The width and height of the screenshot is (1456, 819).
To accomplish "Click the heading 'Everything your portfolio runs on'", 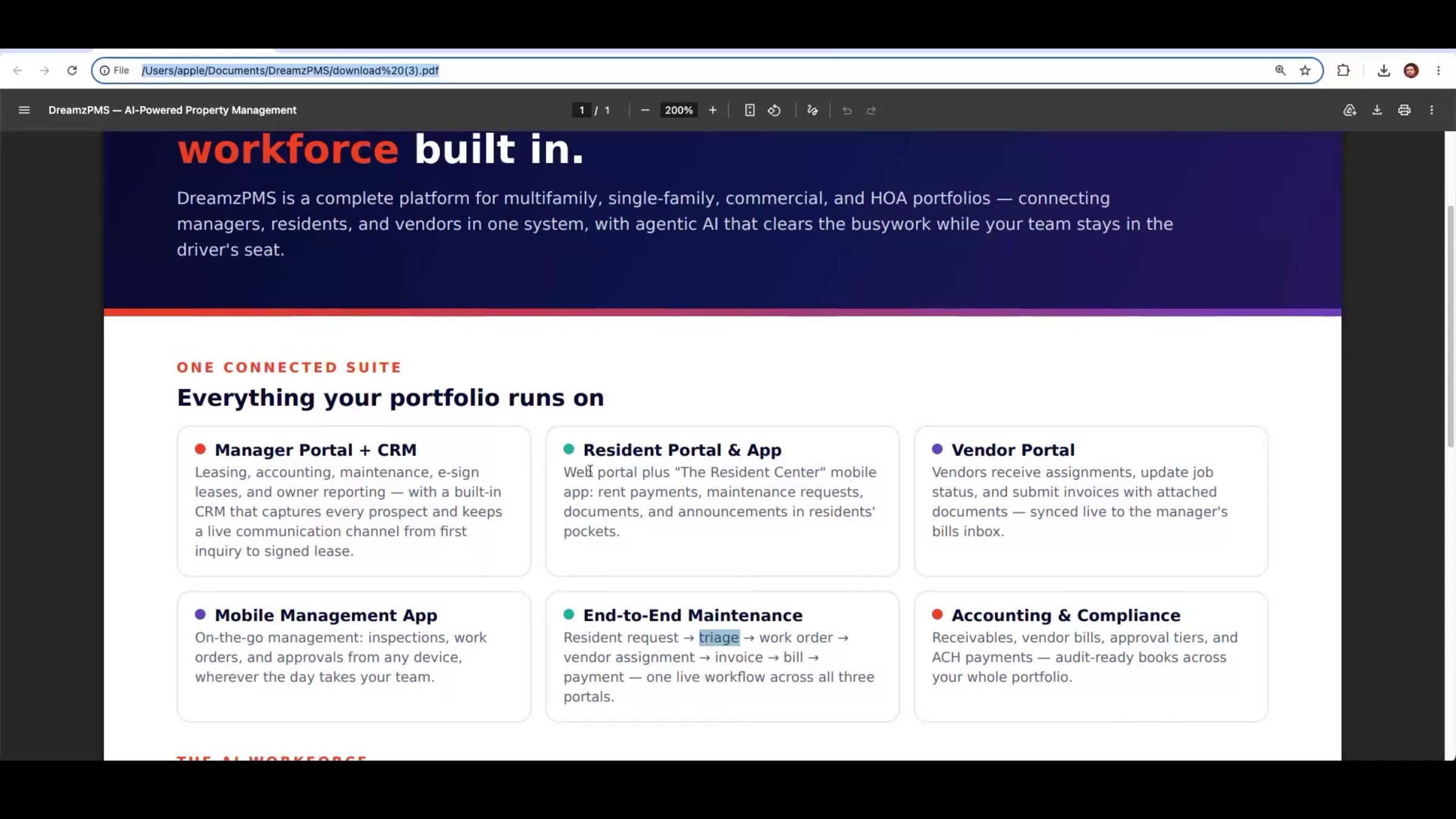I will pos(390,398).
